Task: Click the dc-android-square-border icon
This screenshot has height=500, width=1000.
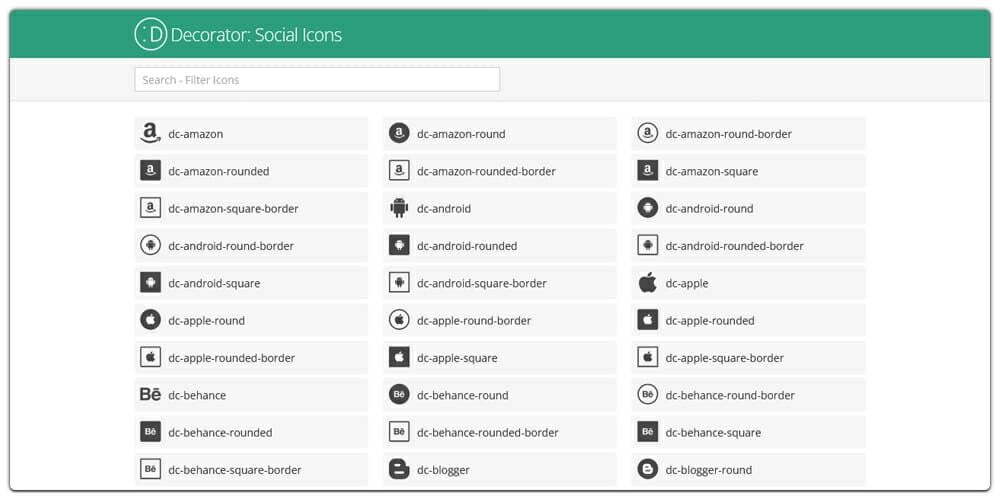Action: (399, 283)
